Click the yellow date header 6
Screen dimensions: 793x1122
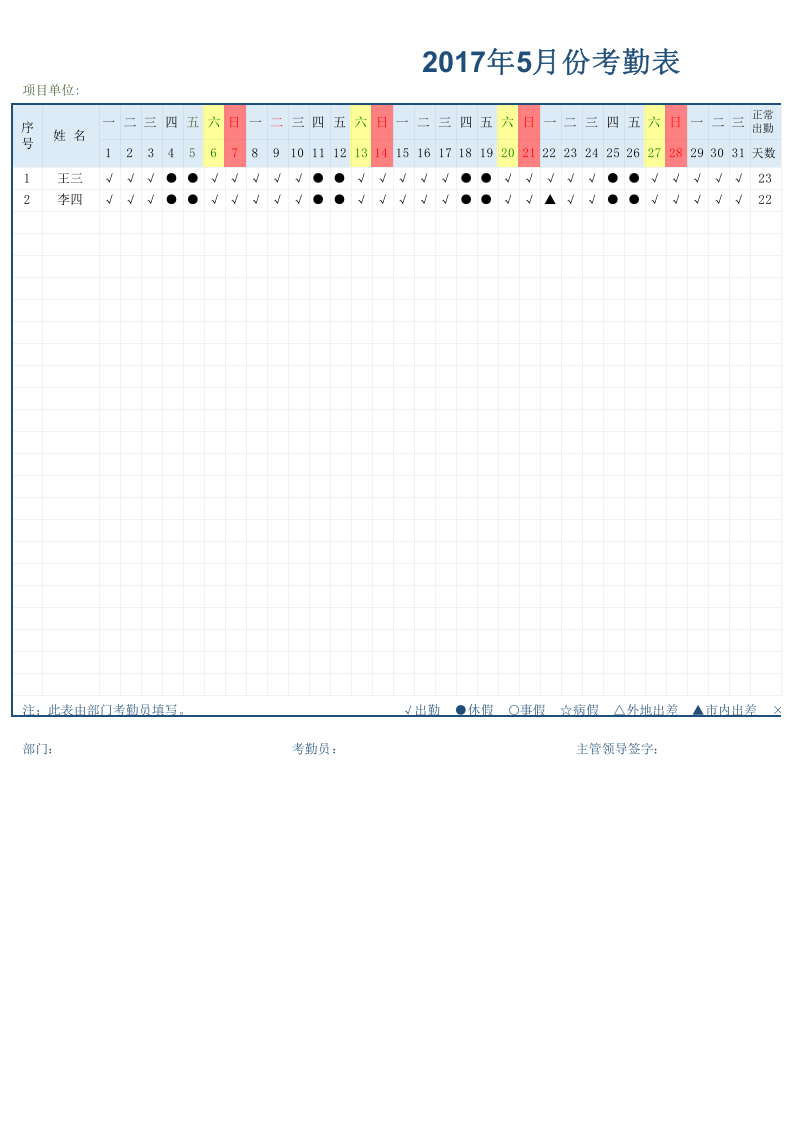[x=213, y=153]
